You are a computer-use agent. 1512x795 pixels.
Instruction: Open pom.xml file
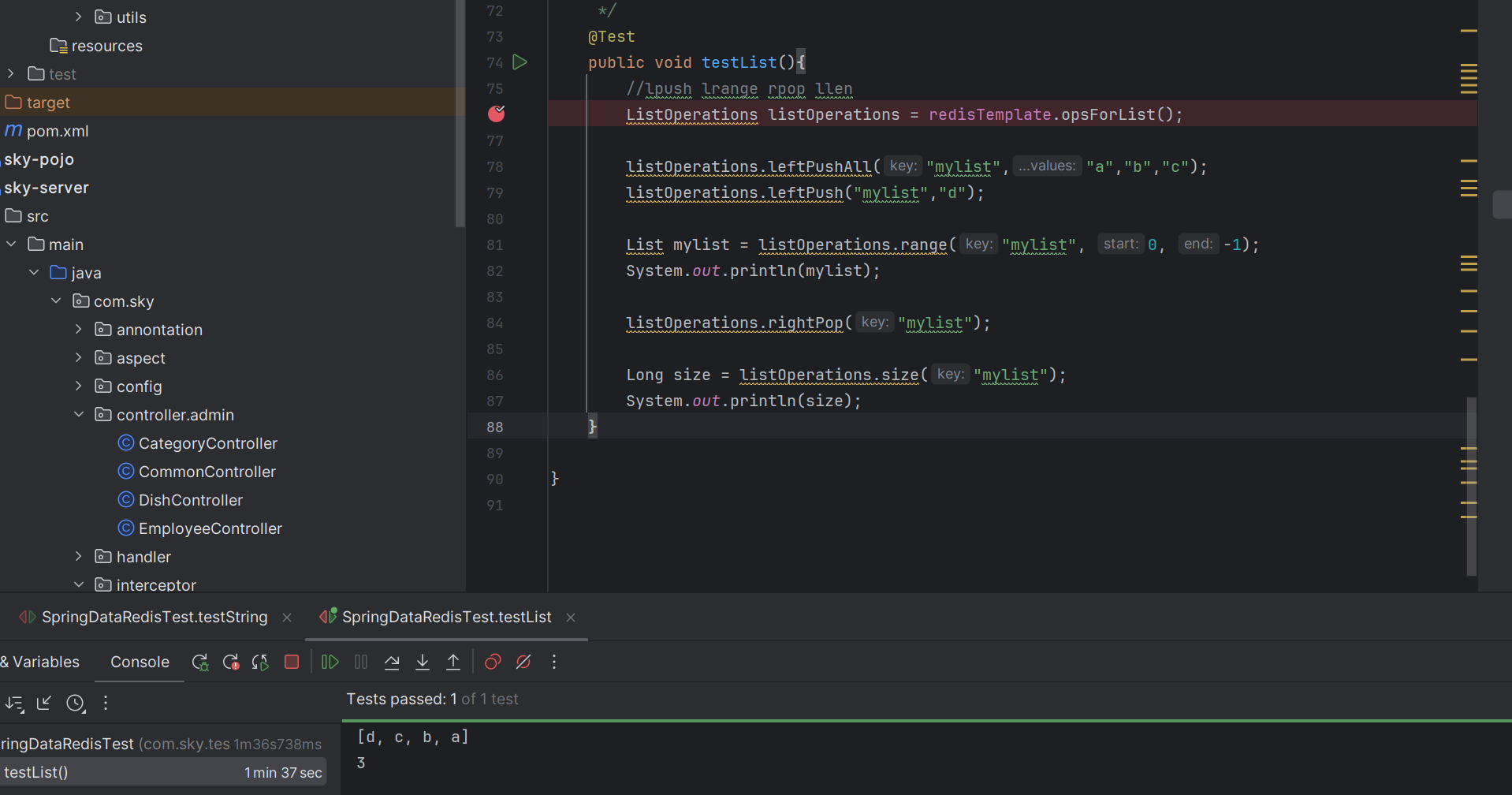[x=58, y=131]
